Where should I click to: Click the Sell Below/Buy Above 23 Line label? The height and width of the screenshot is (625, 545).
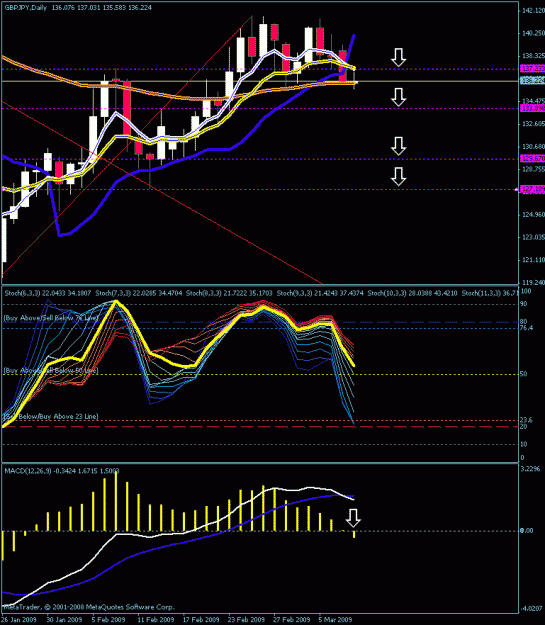point(51,417)
